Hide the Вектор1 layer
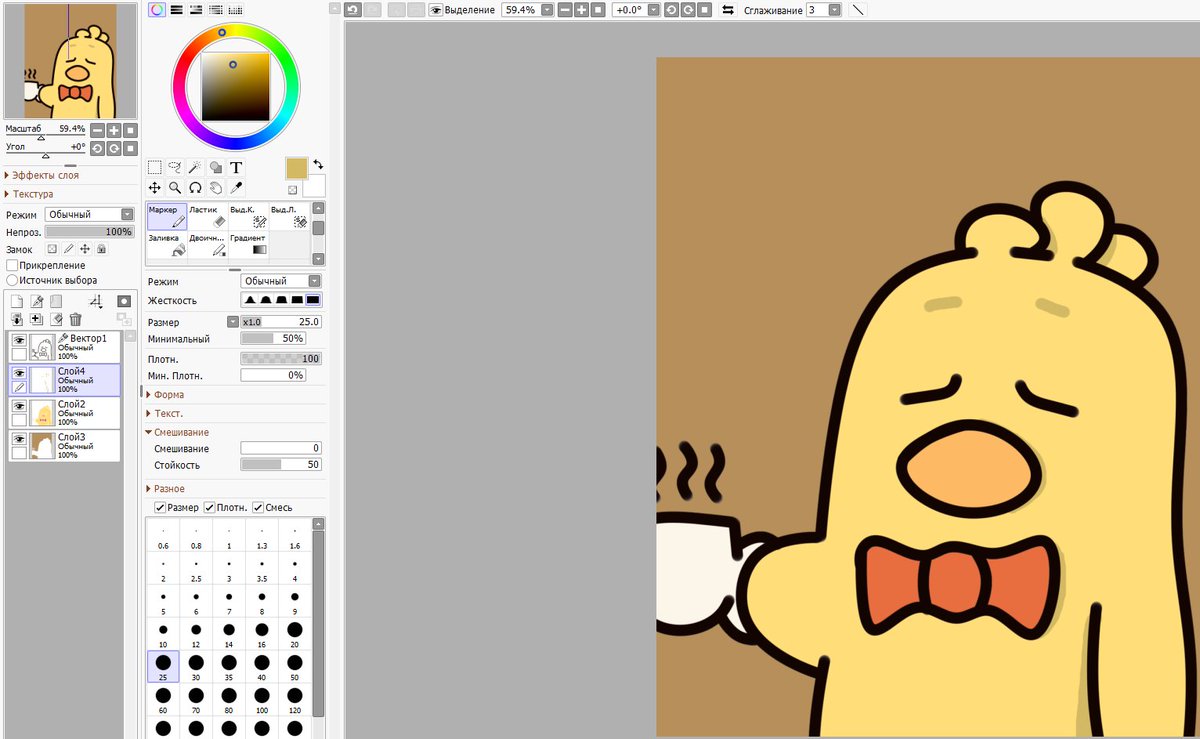Viewport: 1200px width, 739px height. click(18, 340)
